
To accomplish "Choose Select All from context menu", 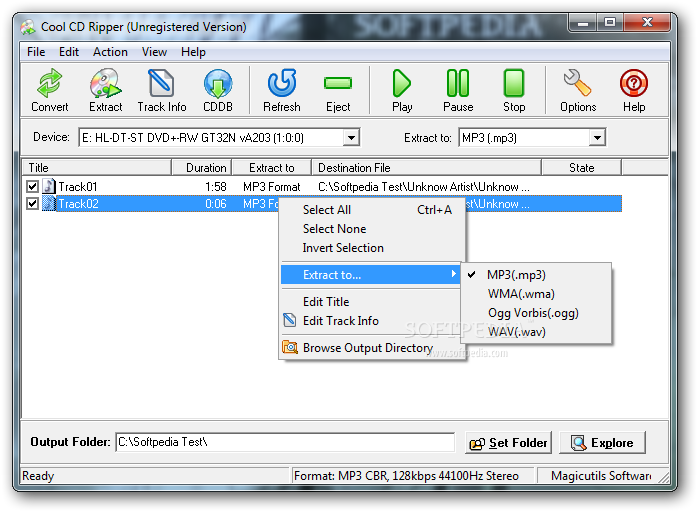I will click(x=370, y=210).
